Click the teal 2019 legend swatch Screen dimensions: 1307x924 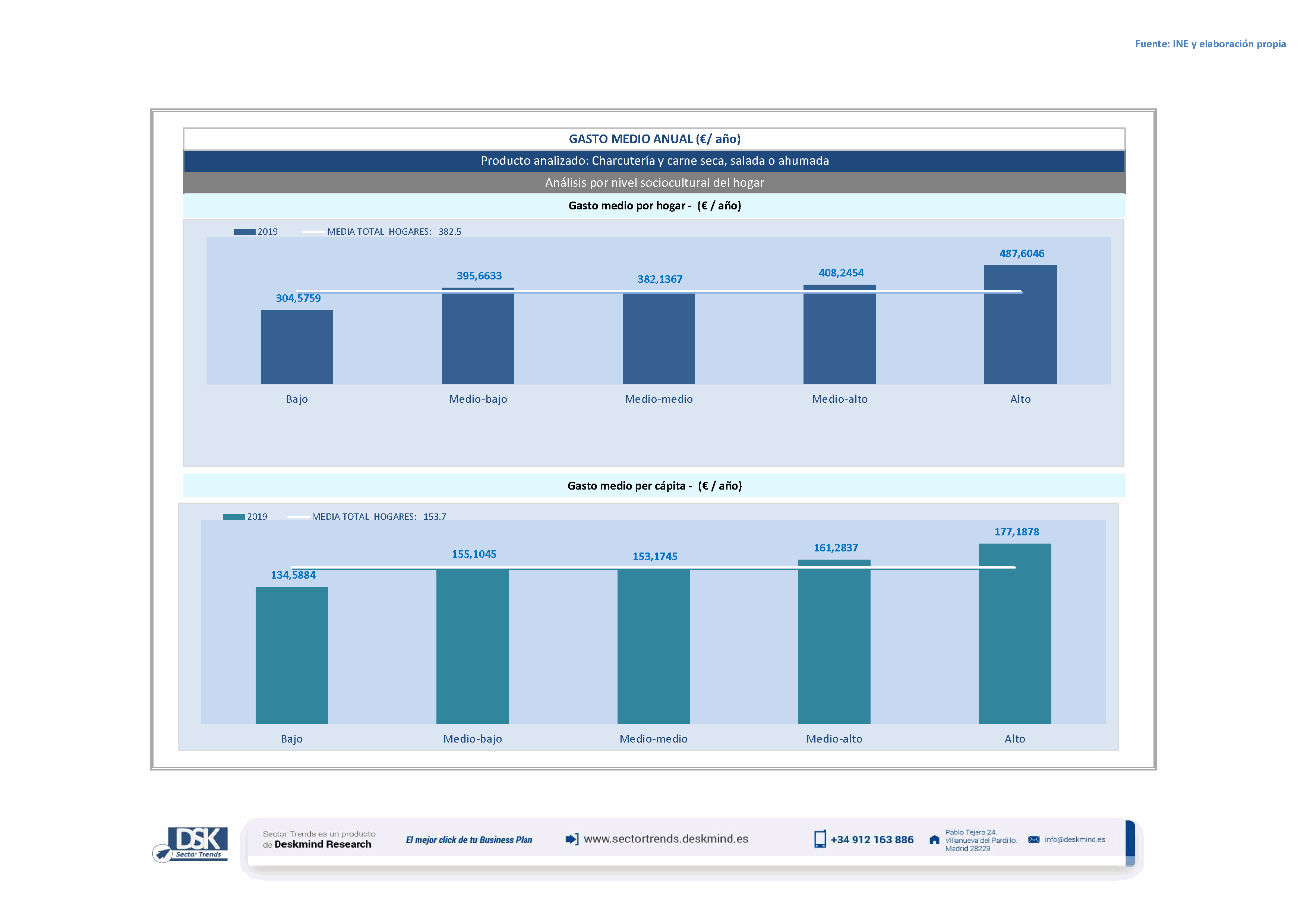click(233, 517)
